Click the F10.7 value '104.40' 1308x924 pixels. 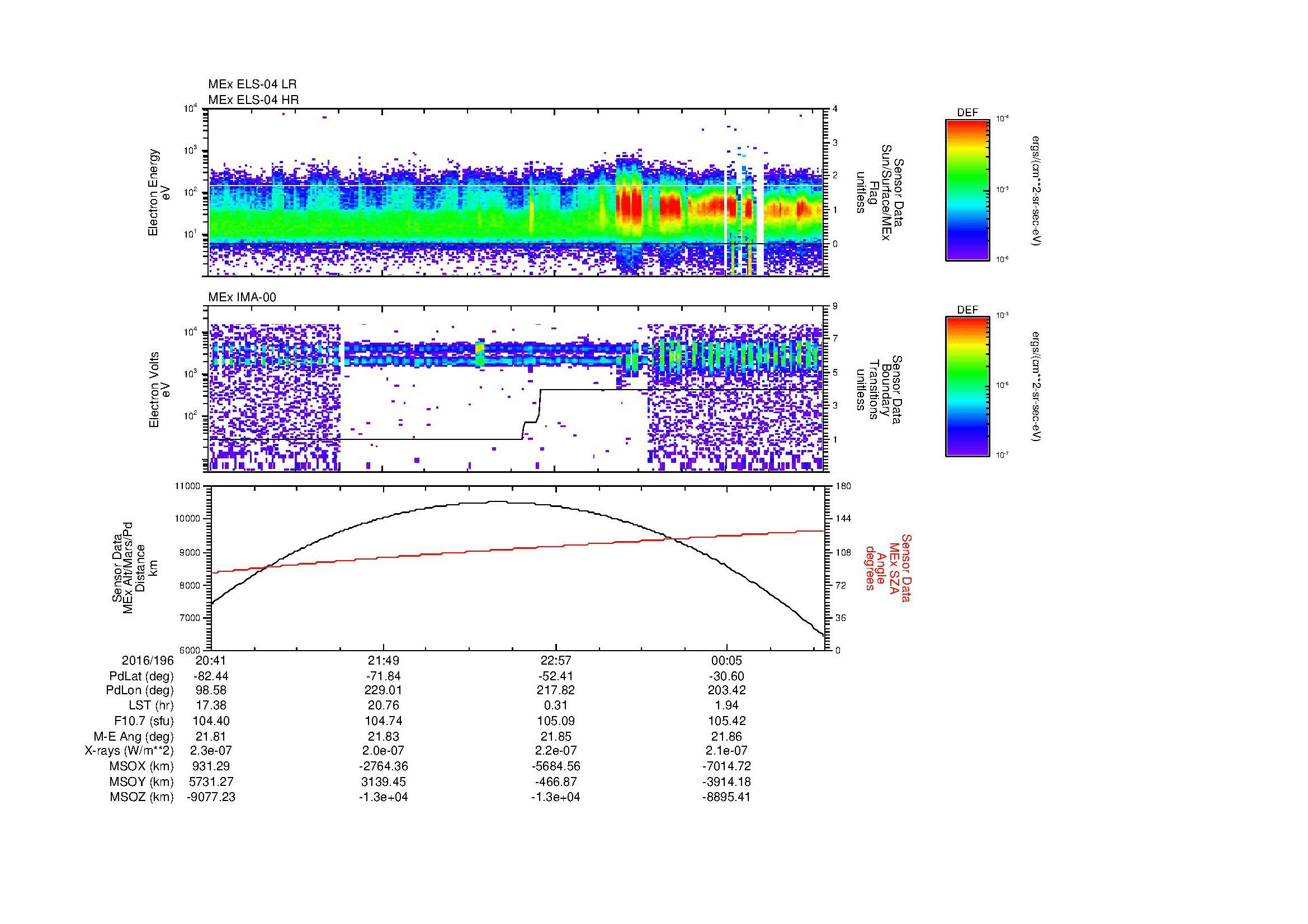pyautogui.click(x=211, y=721)
